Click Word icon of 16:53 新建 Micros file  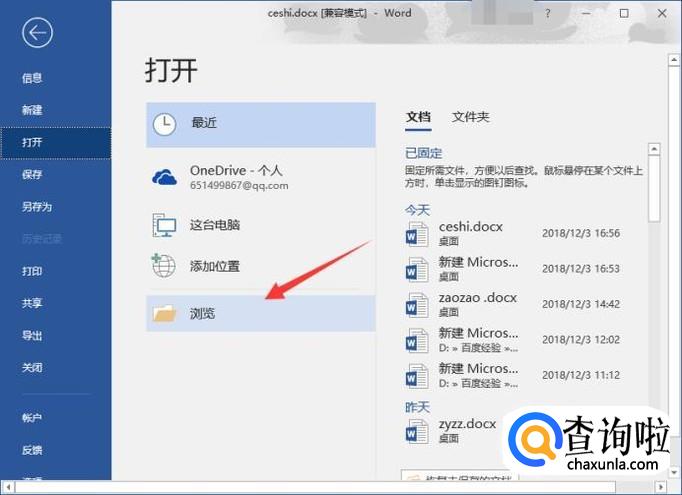click(417, 270)
